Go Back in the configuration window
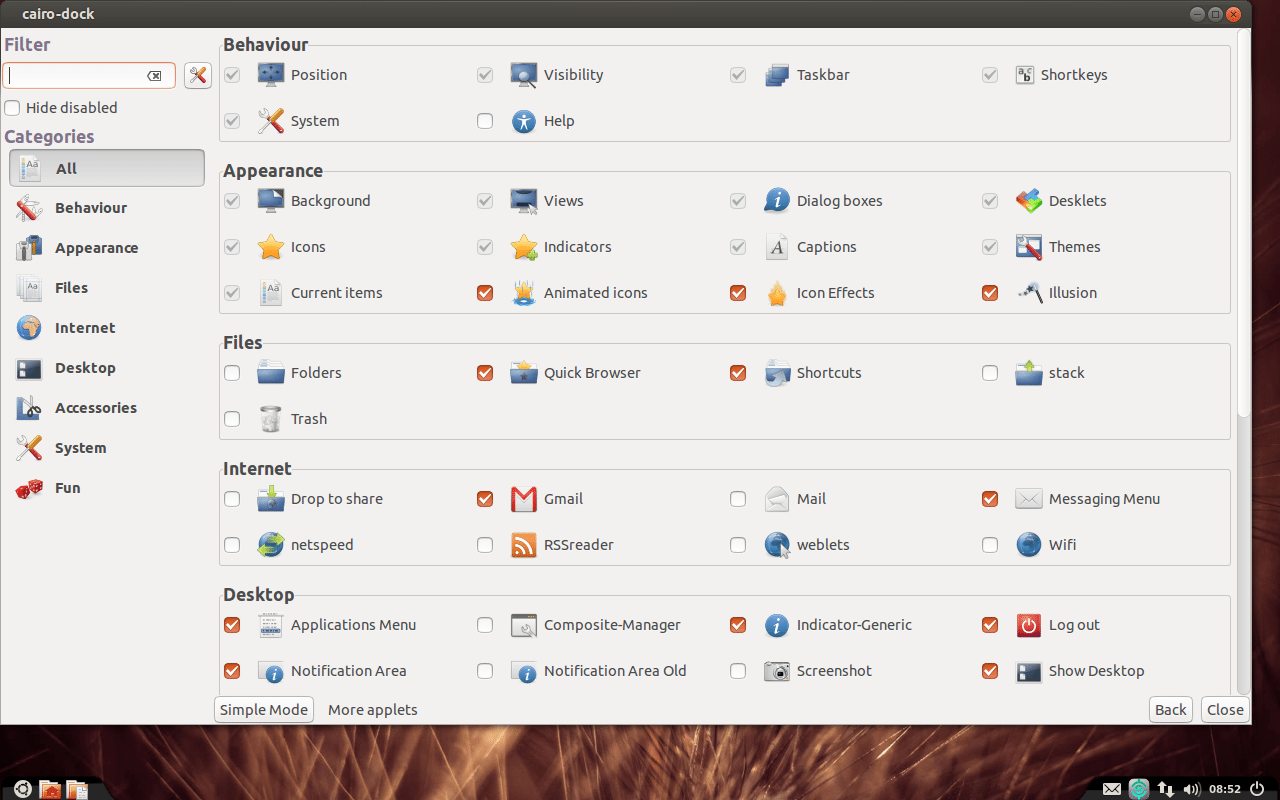Screen dimensions: 1280x800 point(1171,710)
